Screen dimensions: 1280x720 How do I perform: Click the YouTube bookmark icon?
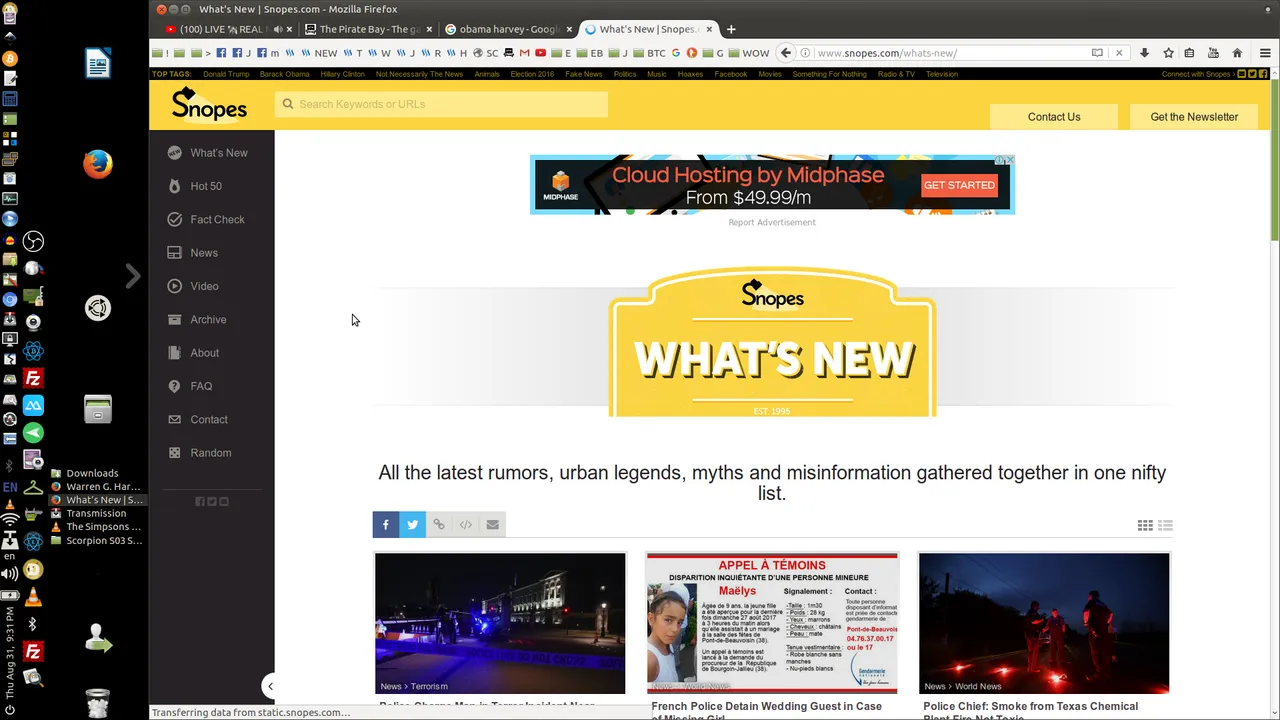coord(540,53)
